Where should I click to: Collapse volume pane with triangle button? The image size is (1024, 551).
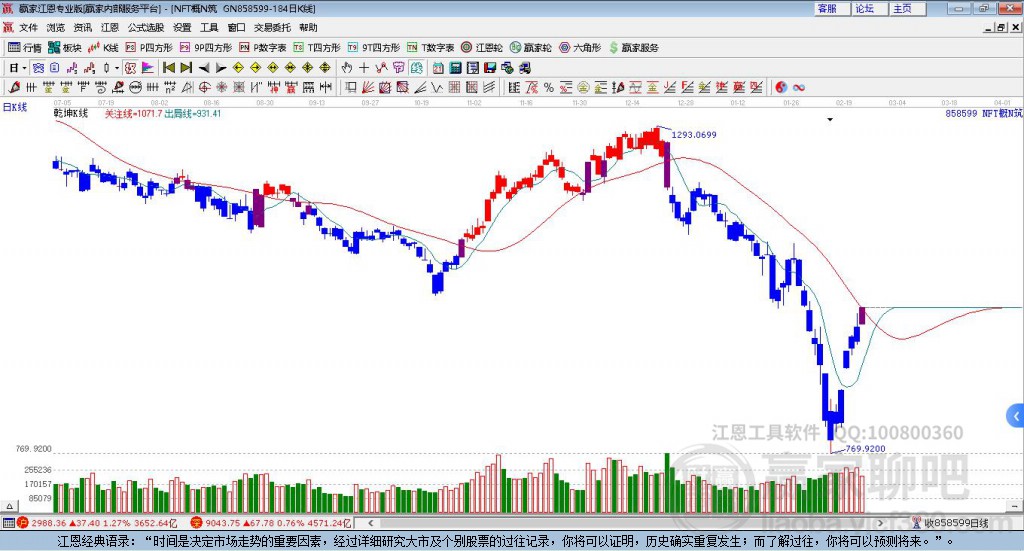pyautogui.click(x=9, y=506)
